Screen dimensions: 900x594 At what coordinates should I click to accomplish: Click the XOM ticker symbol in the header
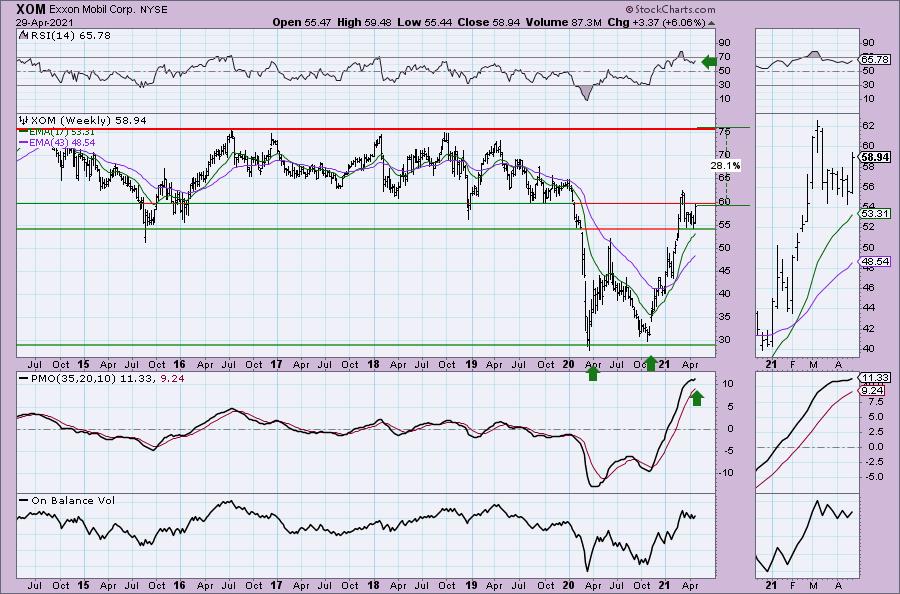[x=30, y=9]
